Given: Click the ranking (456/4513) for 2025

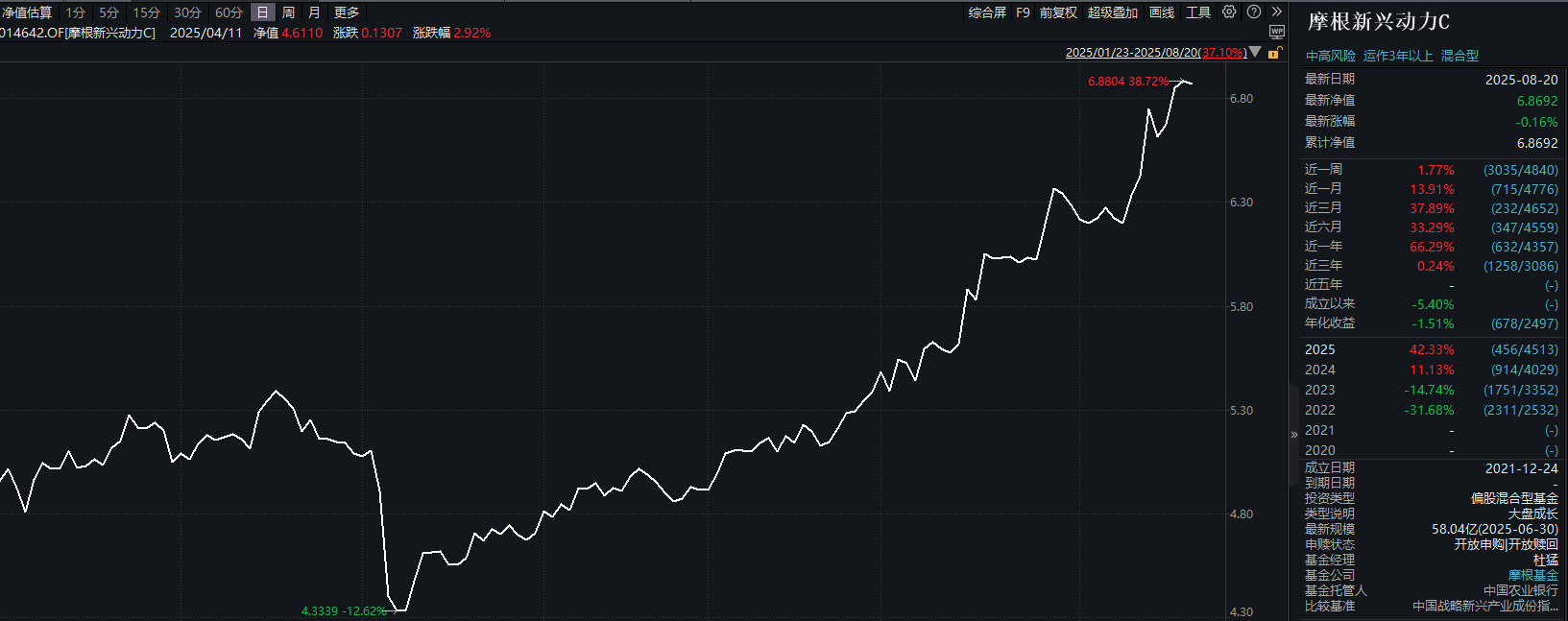Looking at the screenshot, I should pos(1525,349).
